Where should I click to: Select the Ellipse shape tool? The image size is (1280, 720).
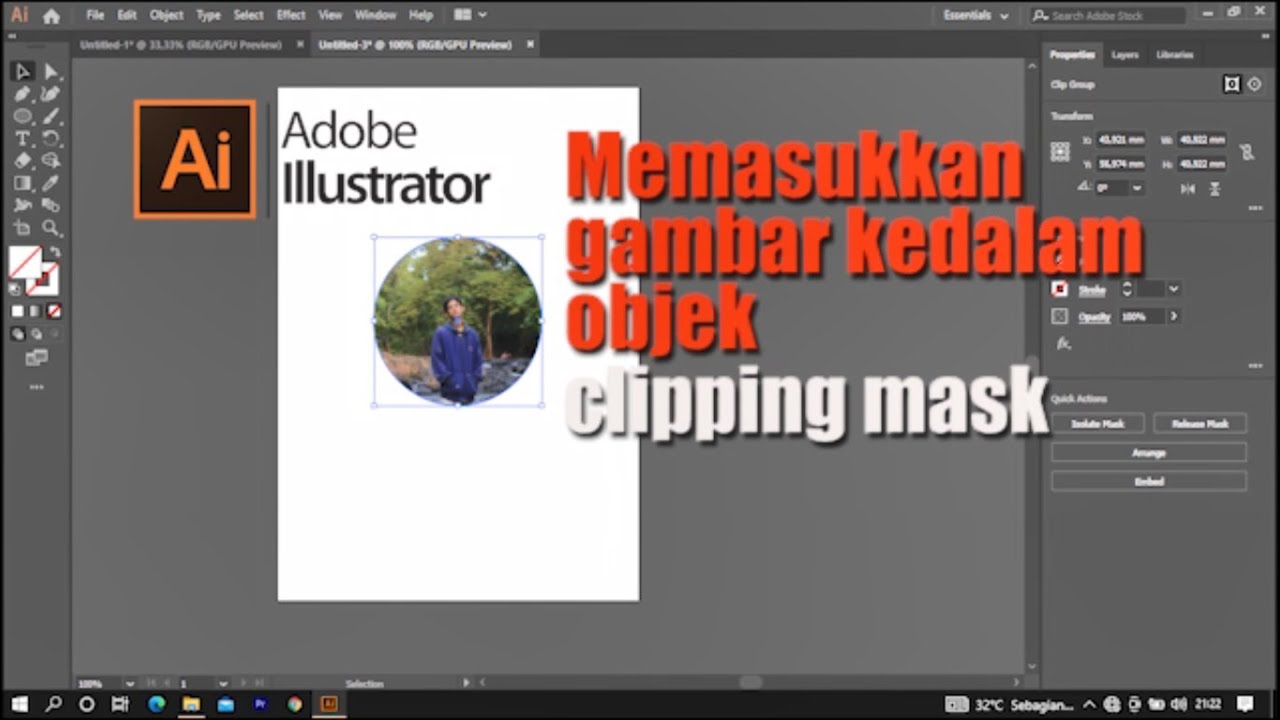click(x=22, y=116)
